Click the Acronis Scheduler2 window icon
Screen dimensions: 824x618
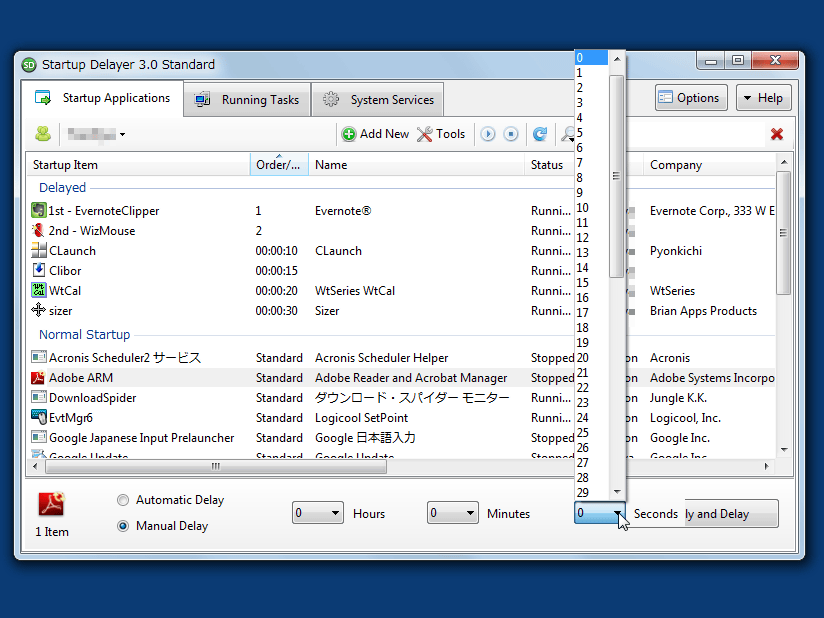(x=38, y=357)
